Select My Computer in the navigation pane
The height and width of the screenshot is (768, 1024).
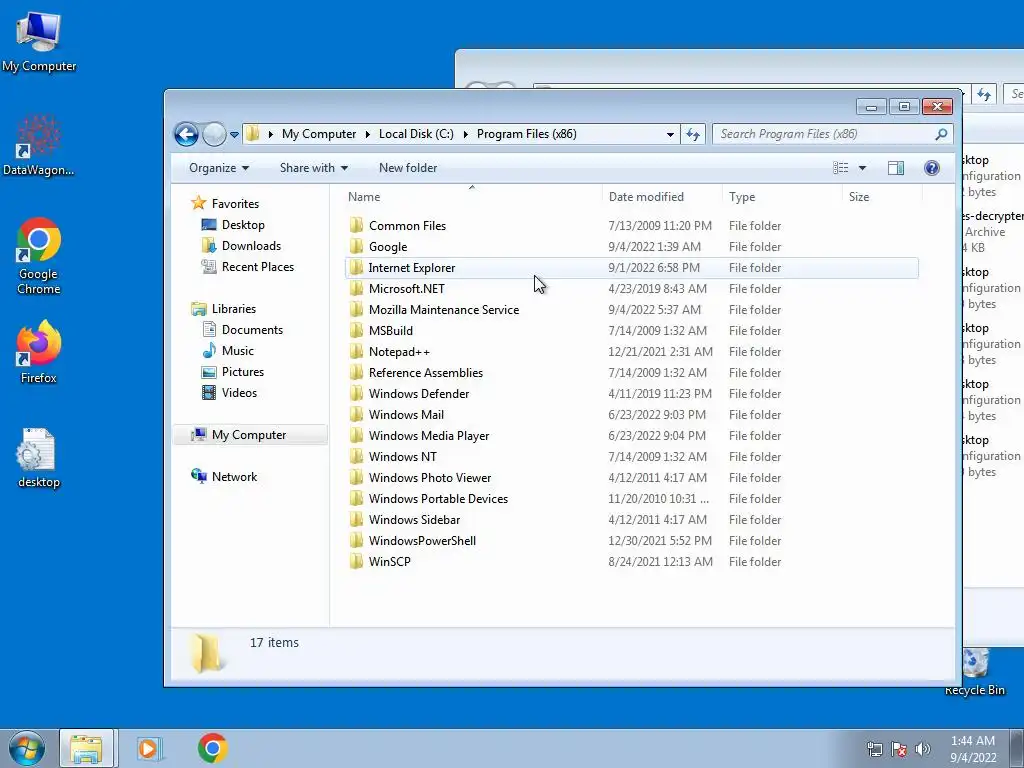click(x=249, y=435)
